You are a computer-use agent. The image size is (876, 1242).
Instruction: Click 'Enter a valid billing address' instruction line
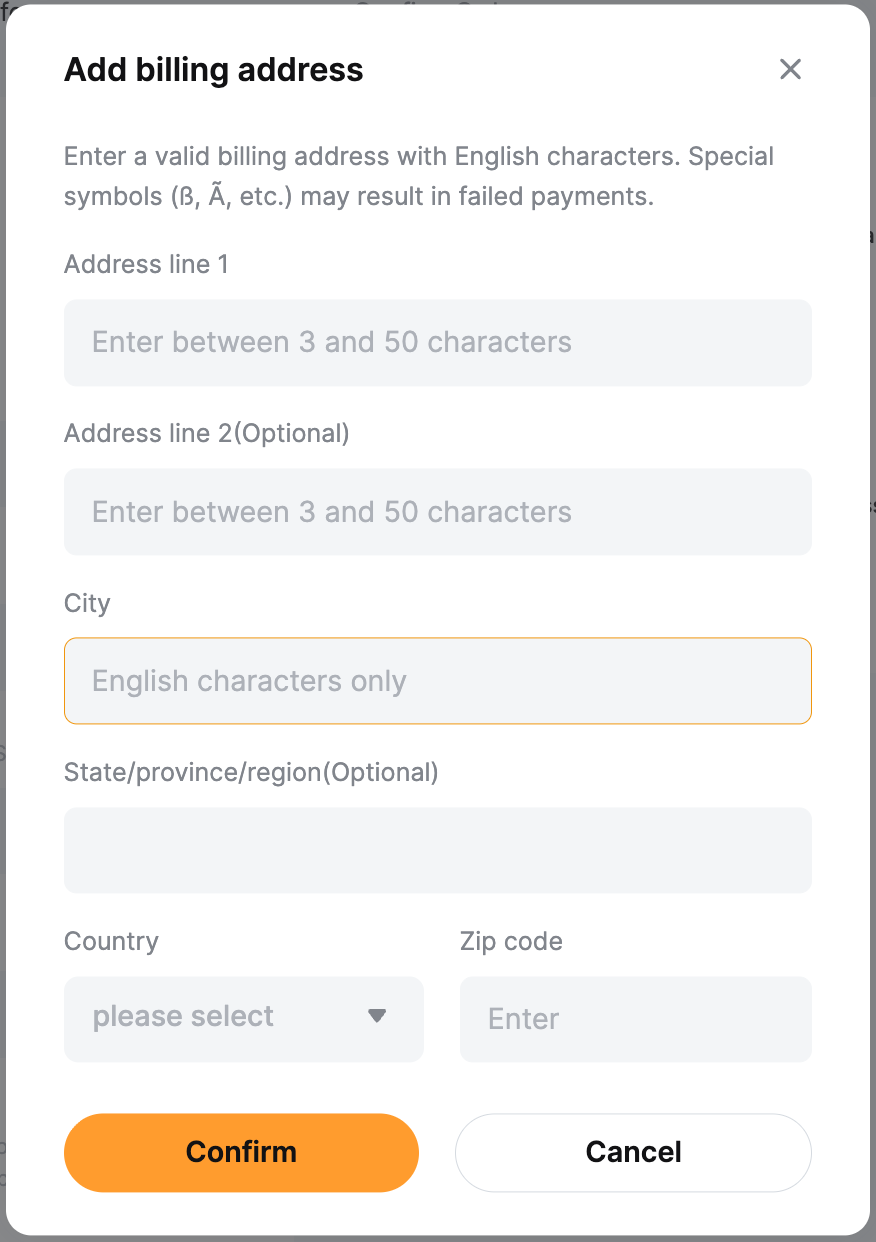coord(419,157)
